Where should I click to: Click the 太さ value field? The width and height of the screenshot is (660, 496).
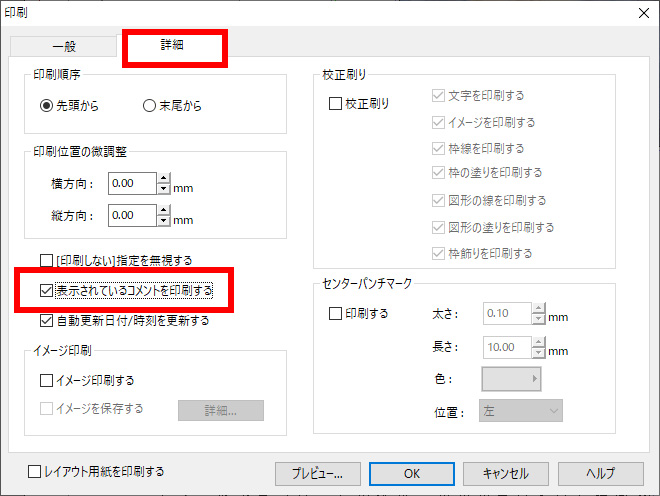coord(507,313)
